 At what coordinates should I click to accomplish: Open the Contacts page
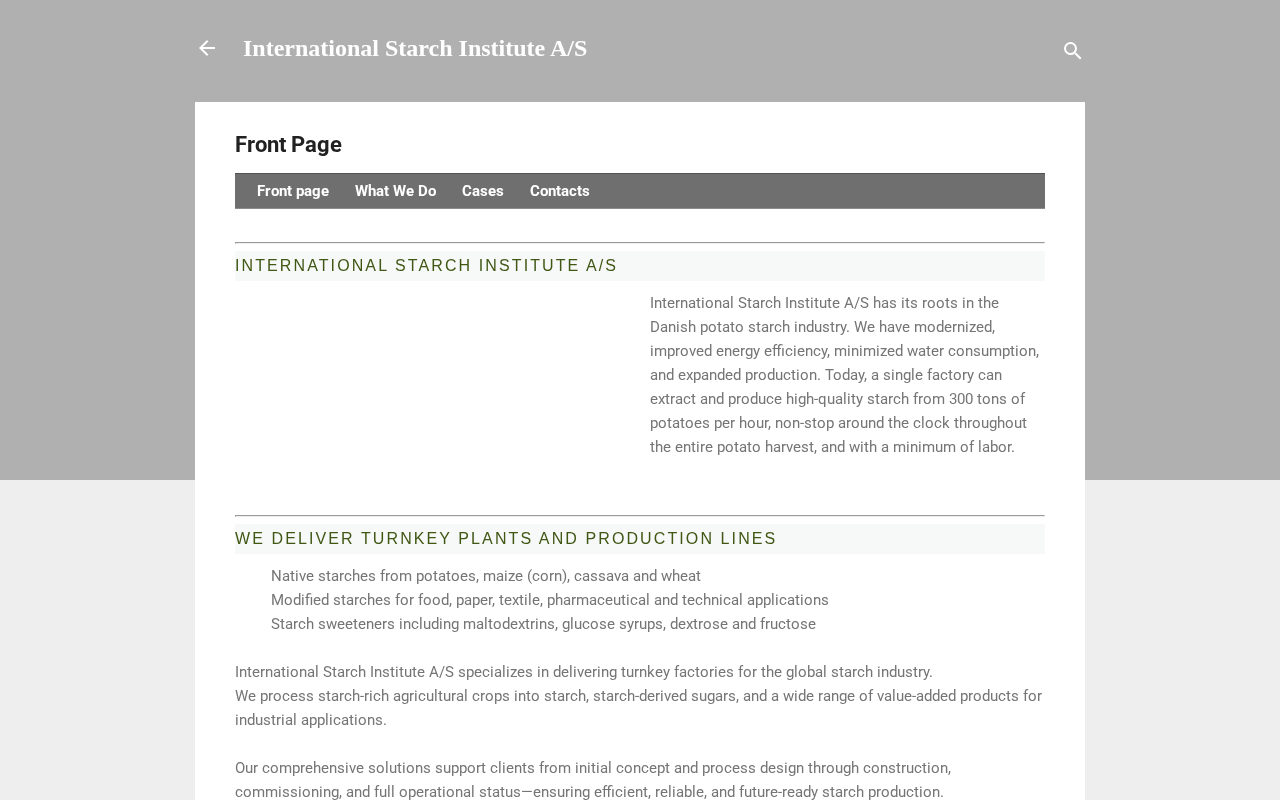point(559,191)
